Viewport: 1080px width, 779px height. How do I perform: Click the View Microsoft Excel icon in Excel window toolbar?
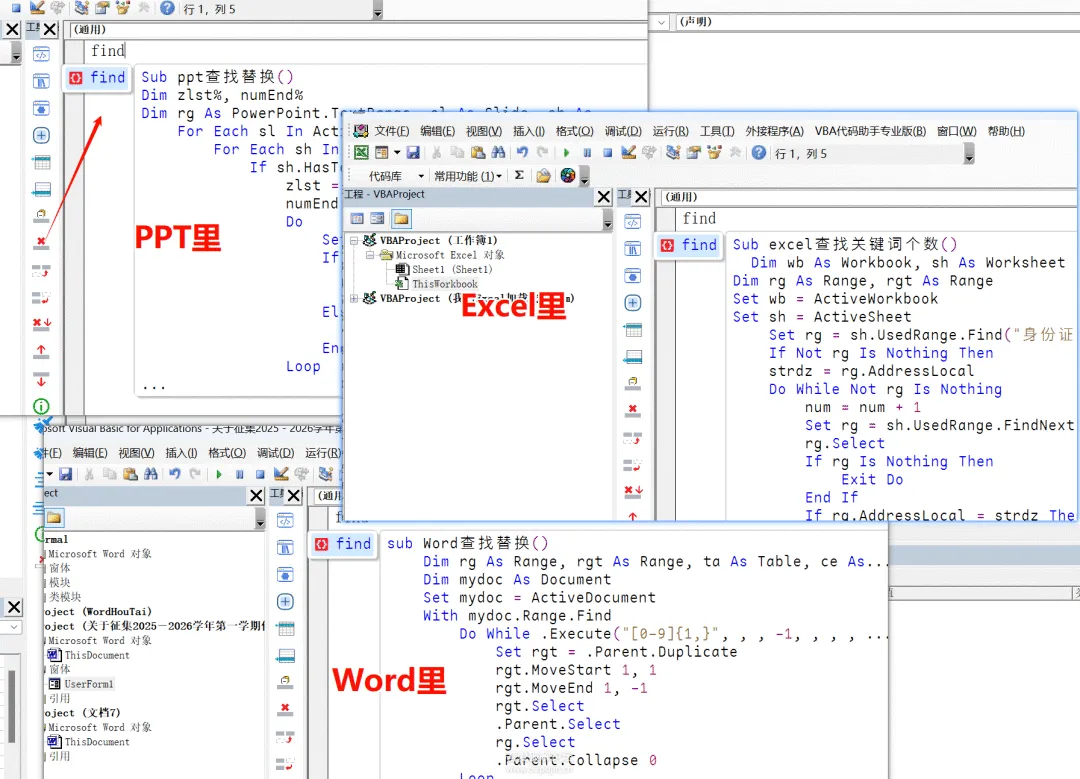tap(362, 153)
